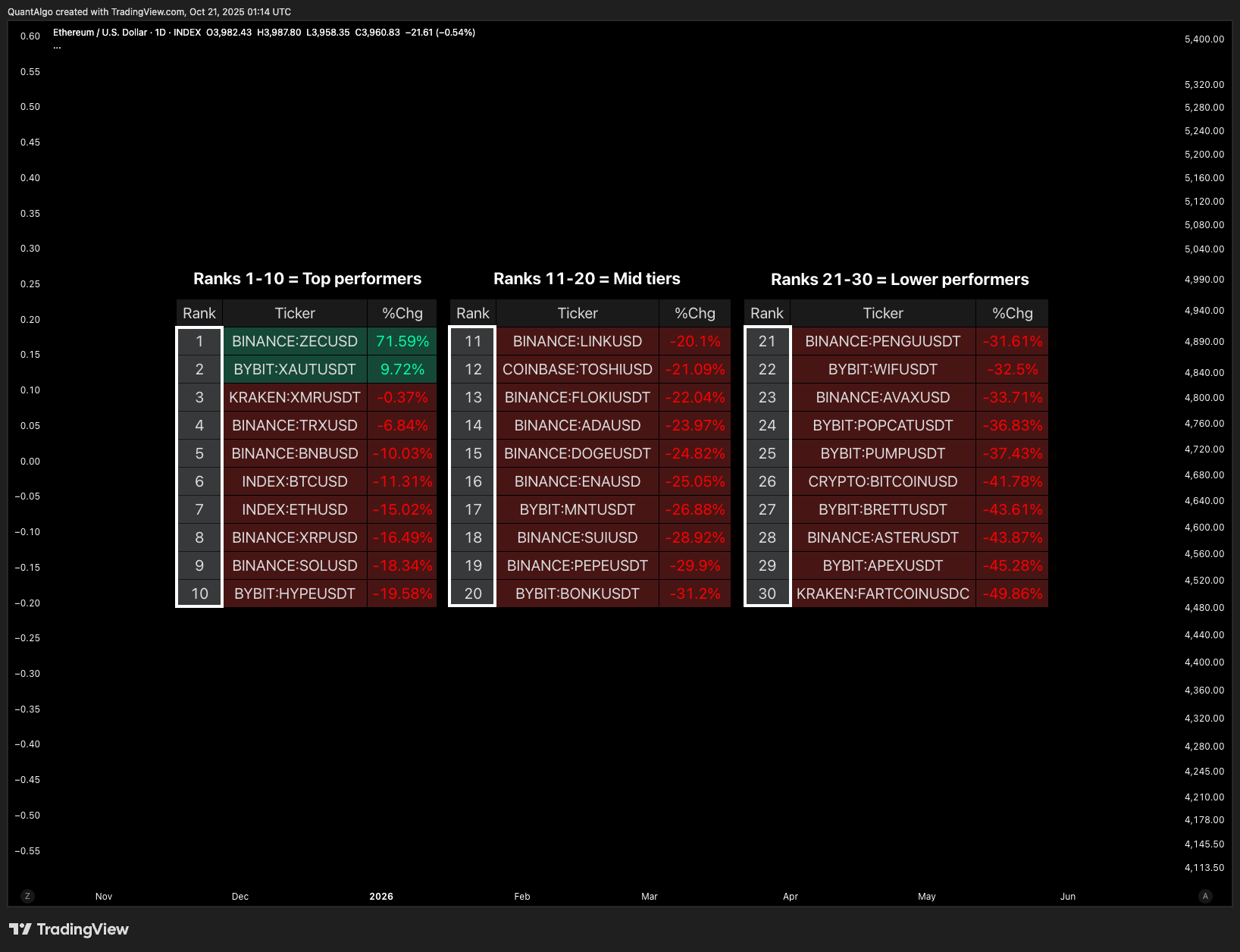Click the BYBIT:MNTUSDT ticker cell
Screen dimensions: 1240x952
(578, 509)
